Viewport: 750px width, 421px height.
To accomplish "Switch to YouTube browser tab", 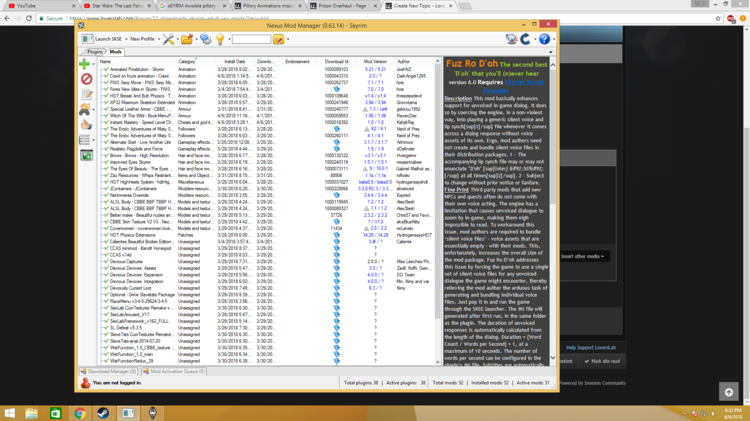I will pos(41,6).
